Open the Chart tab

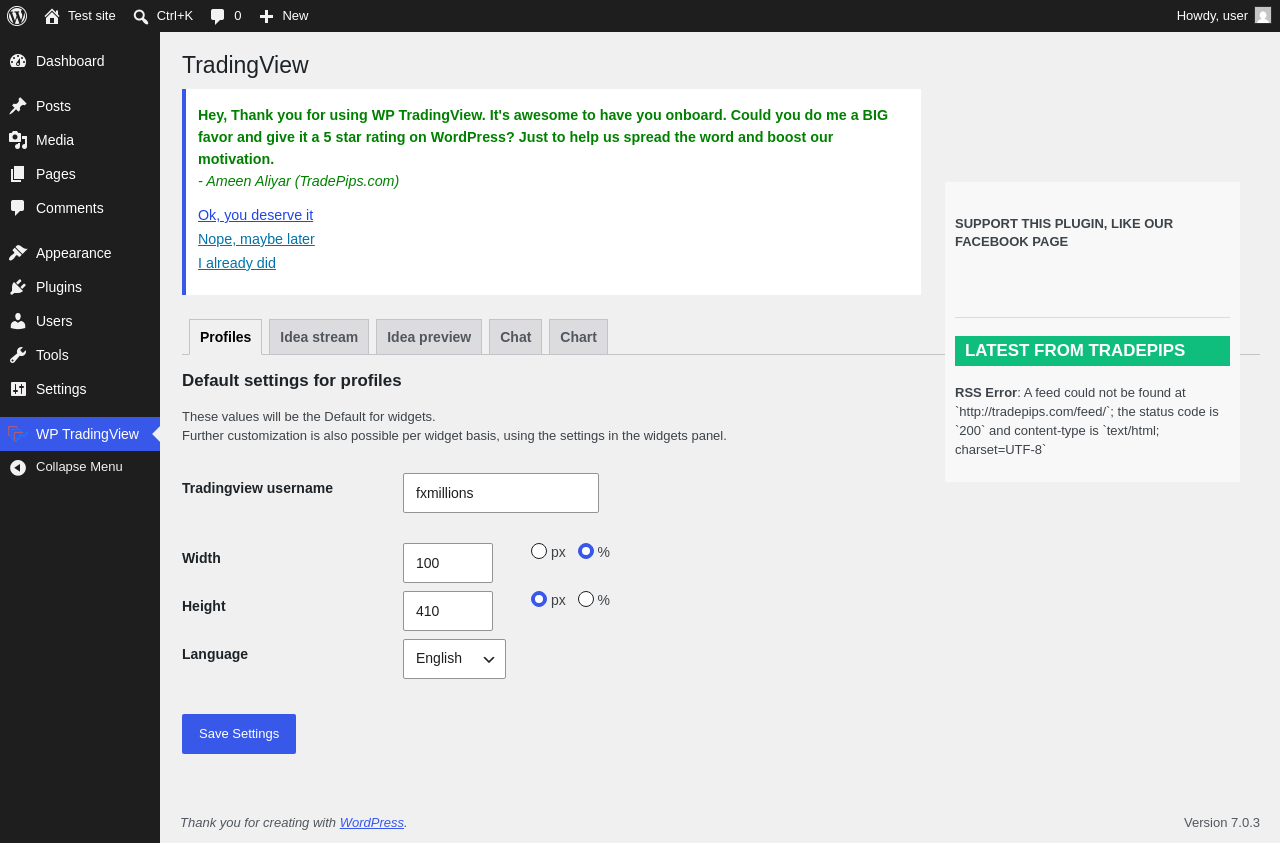(x=578, y=337)
